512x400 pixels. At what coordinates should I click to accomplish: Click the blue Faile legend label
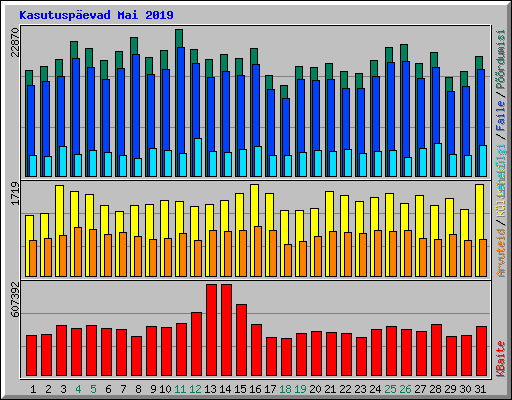(501, 115)
